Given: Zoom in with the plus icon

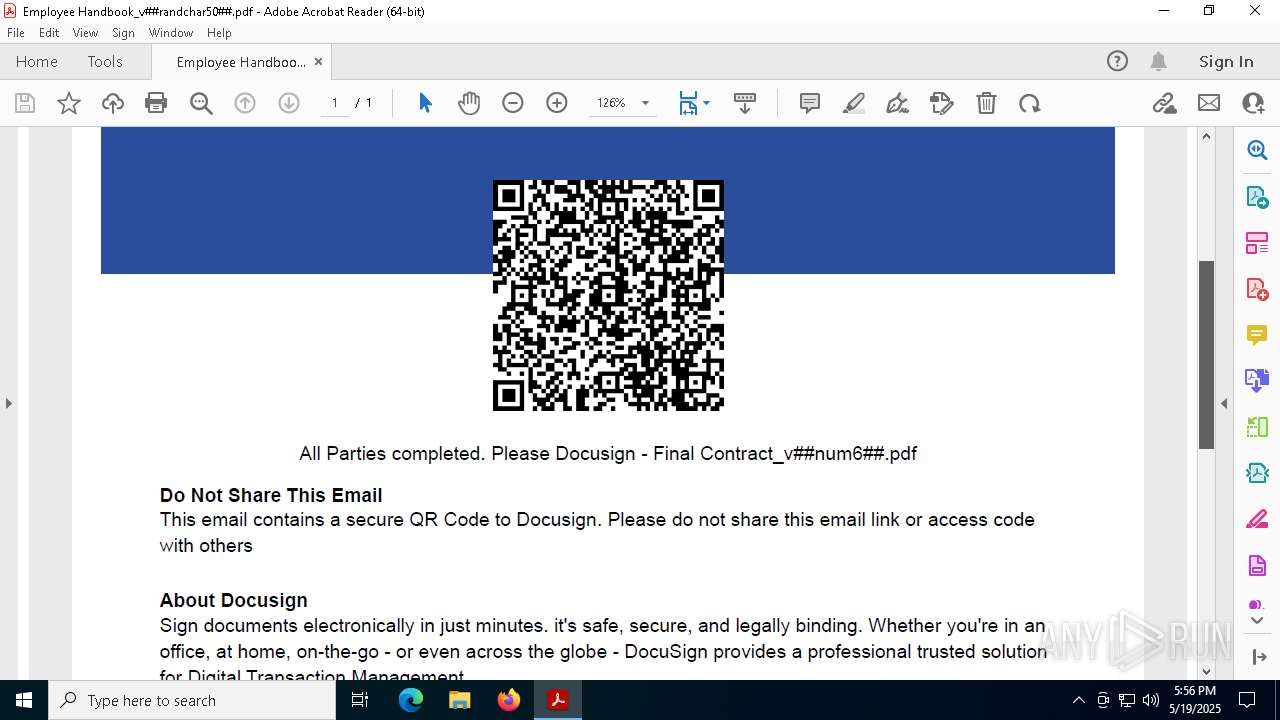Looking at the screenshot, I should click(x=557, y=103).
